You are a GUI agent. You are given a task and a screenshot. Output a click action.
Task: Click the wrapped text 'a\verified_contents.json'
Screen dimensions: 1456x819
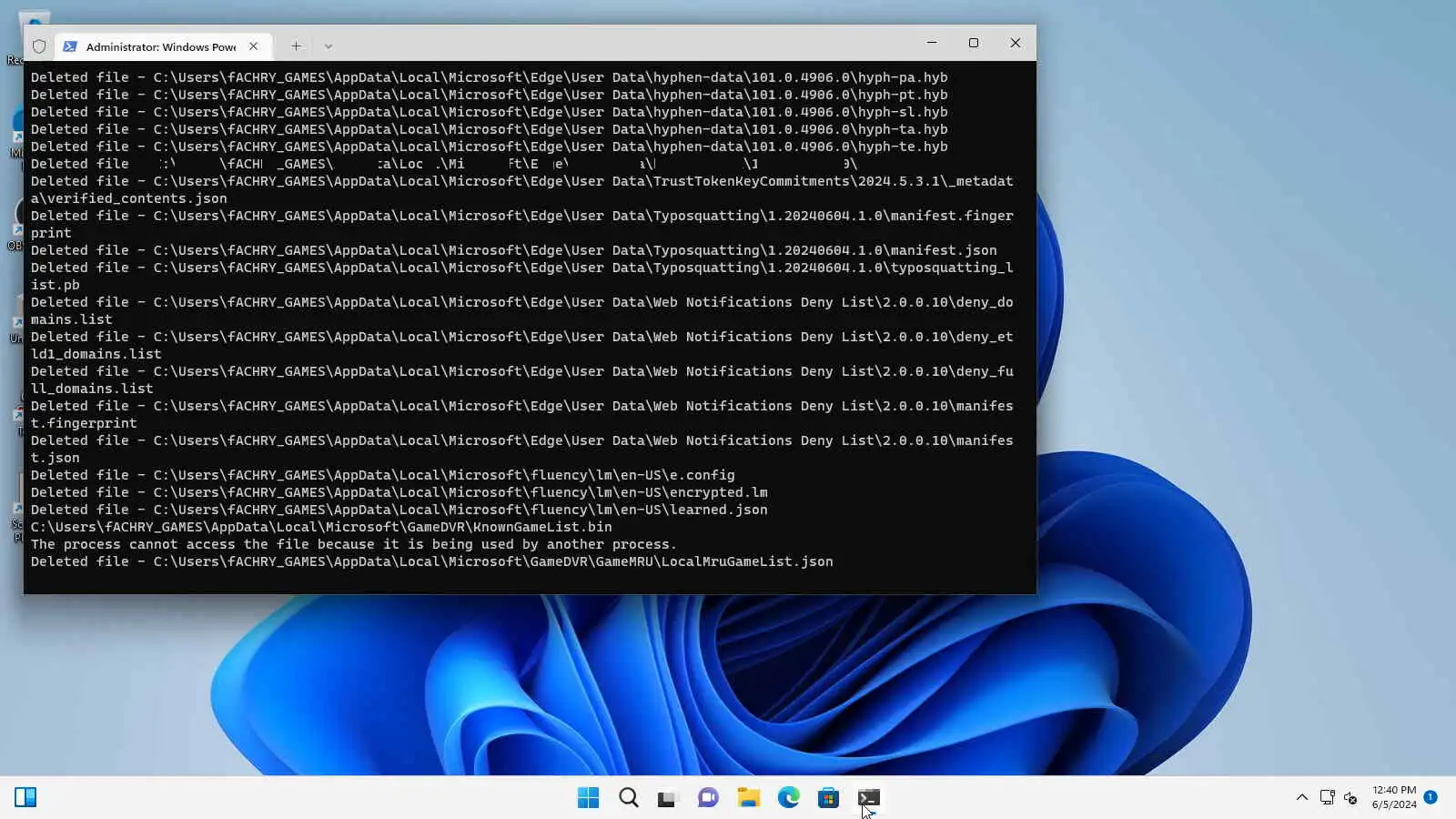tap(129, 198)
